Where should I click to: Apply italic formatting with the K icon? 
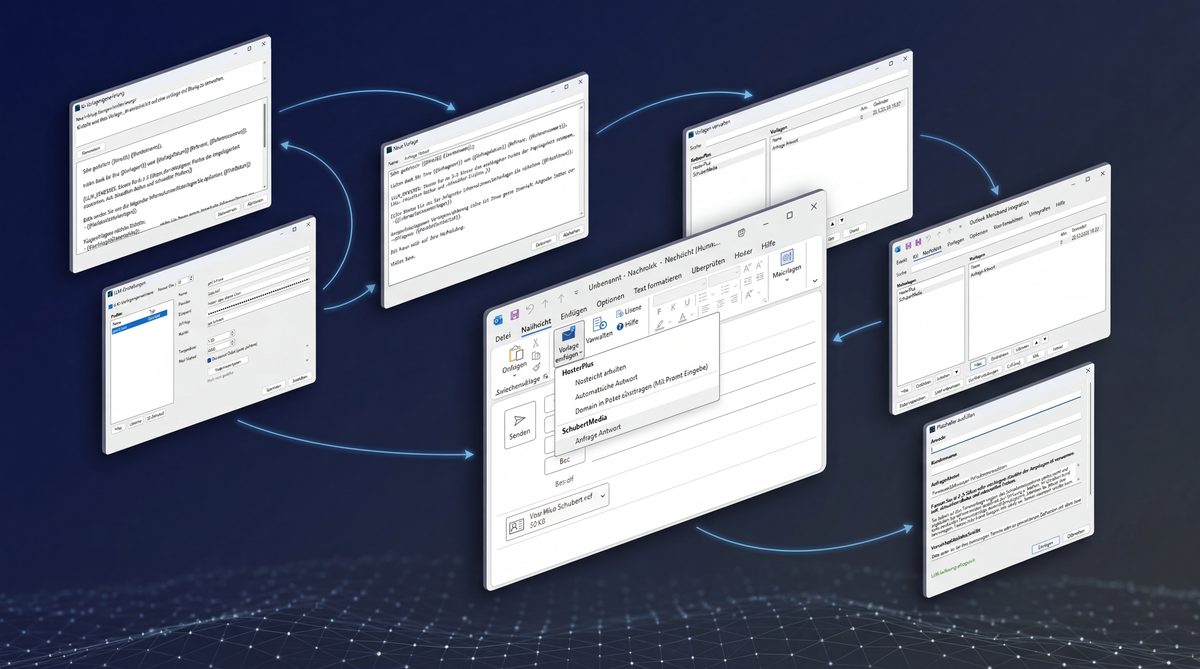point(675,307)
